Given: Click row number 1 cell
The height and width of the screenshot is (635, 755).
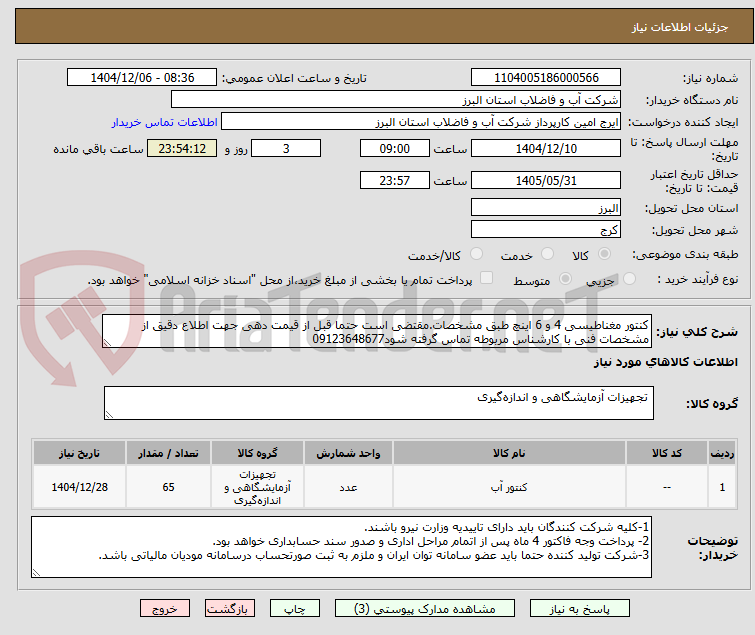Looking at the screenshot, I should [x=722, y=487].
